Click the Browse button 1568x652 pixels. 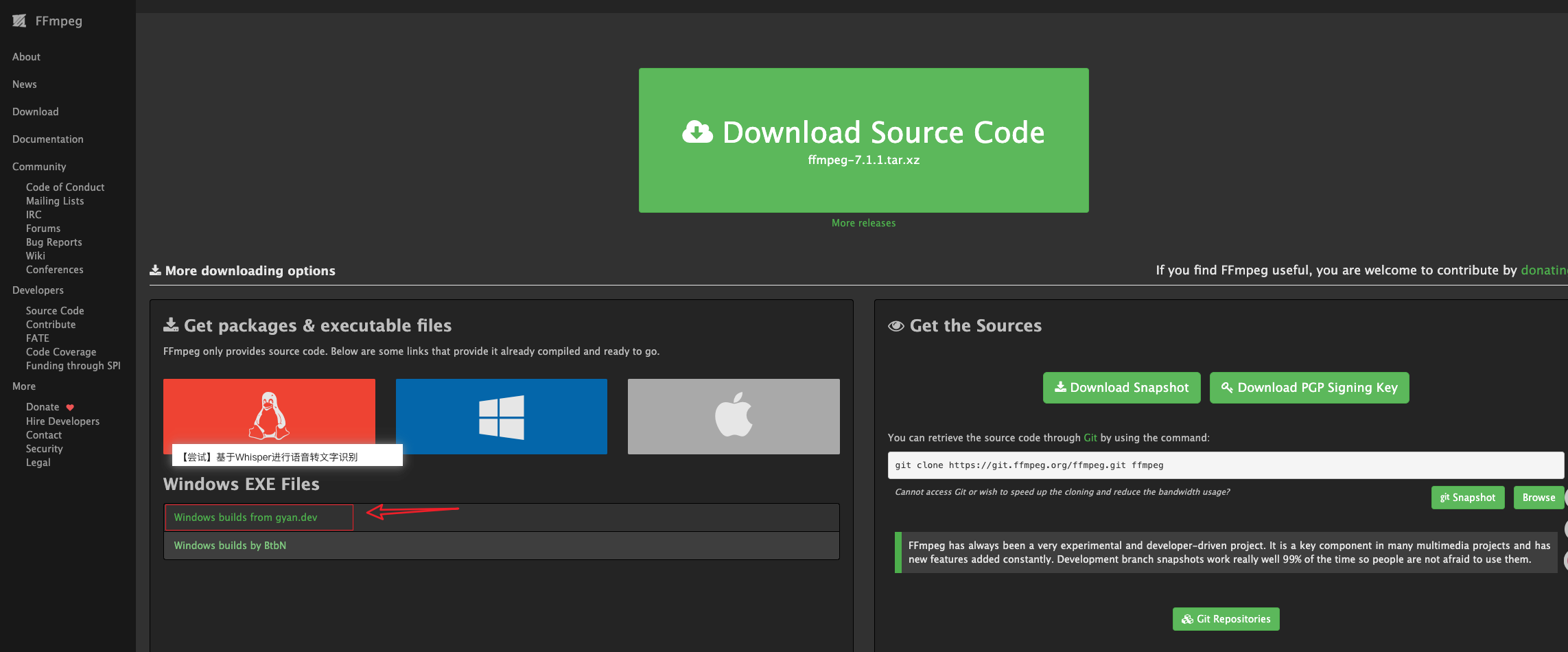[1538, 498]
